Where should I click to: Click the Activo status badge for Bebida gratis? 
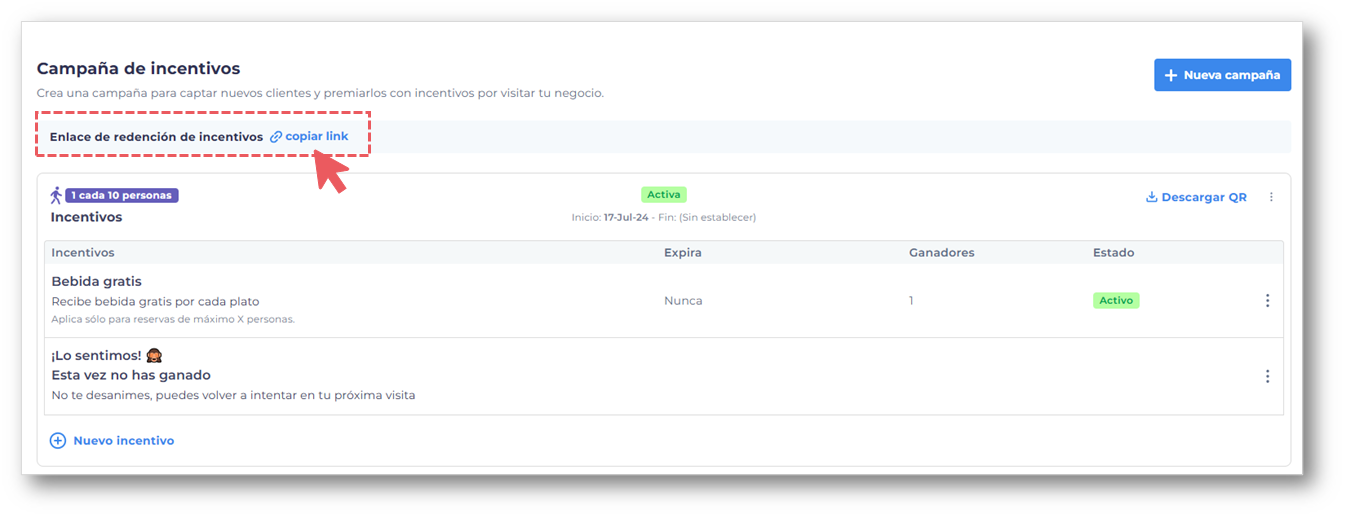1116,300
